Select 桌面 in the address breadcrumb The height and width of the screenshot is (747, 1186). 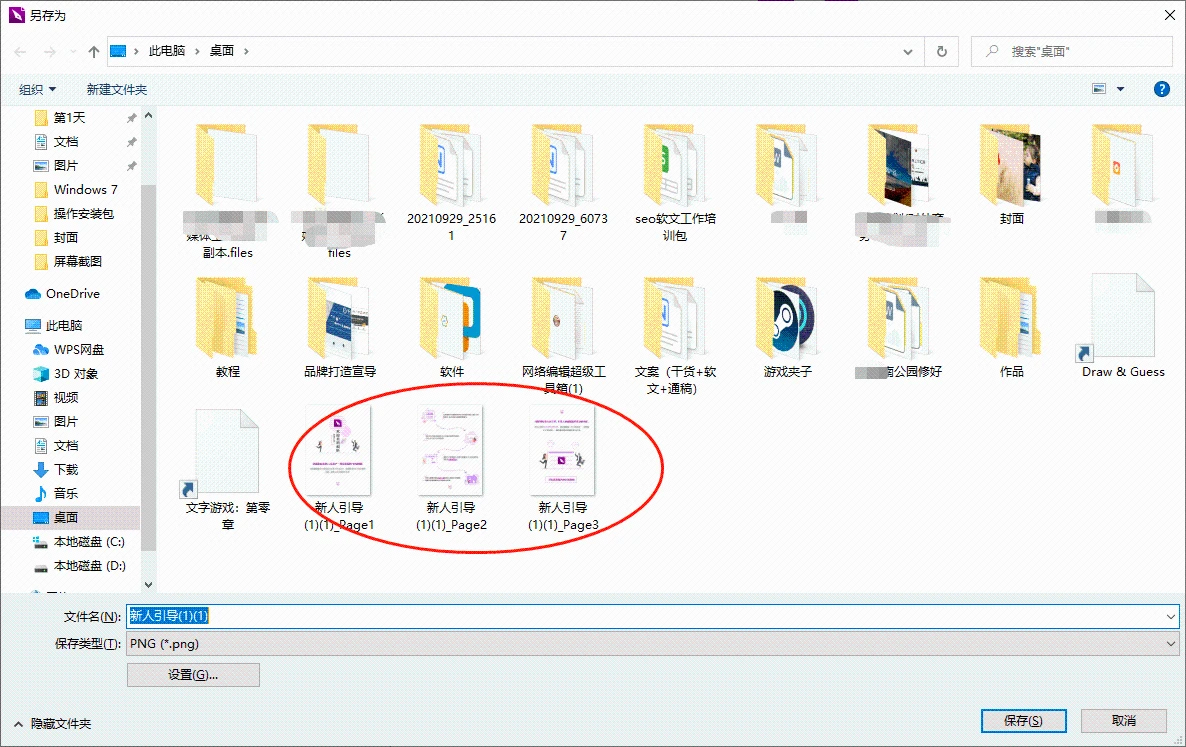tap(222, 51)
